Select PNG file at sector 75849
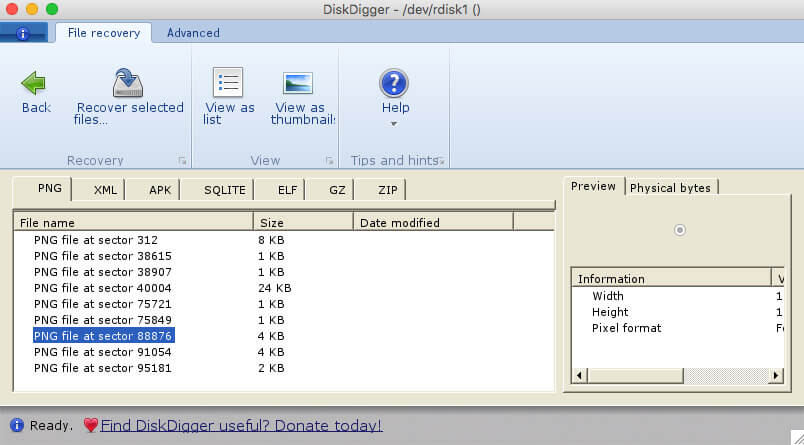 [x=103, y=320]
